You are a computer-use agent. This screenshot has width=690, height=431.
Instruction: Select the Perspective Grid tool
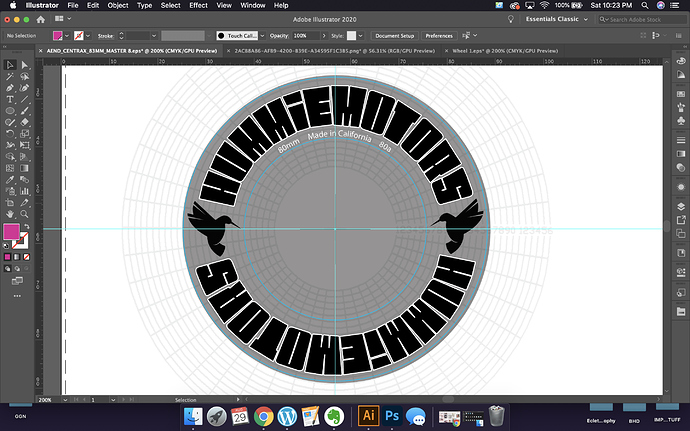pyautogui.click(x=25, y=157)
